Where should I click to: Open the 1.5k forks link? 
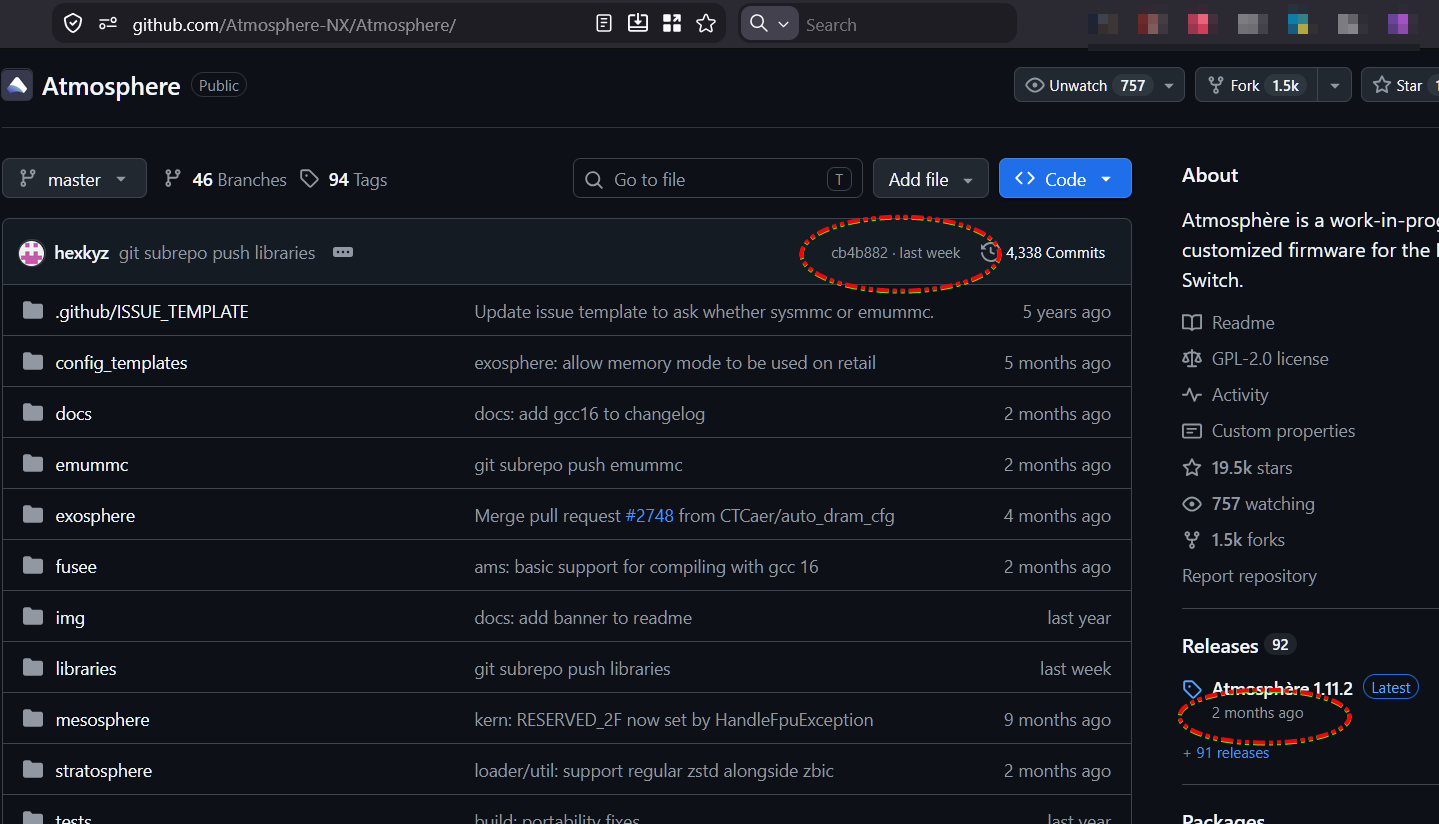pos(1248,540)
